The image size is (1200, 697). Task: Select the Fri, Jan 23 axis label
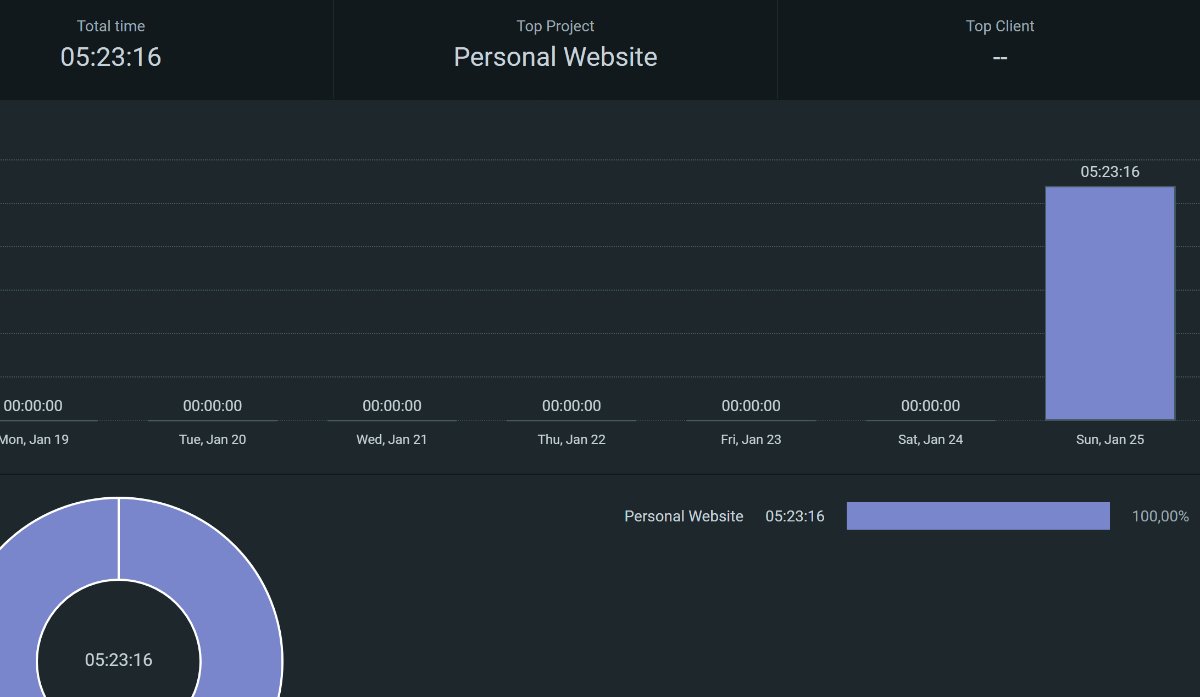click(x=750, y=440)
